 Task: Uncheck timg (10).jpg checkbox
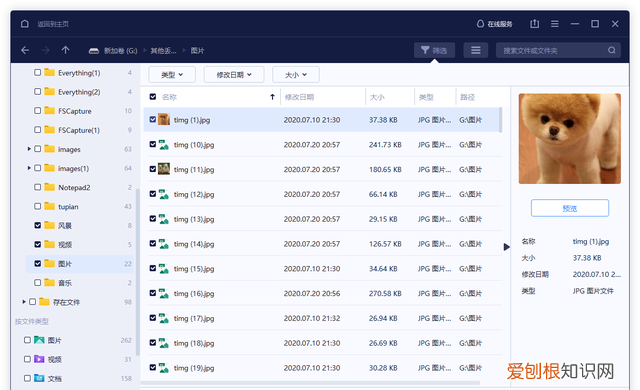coord(153,144)
